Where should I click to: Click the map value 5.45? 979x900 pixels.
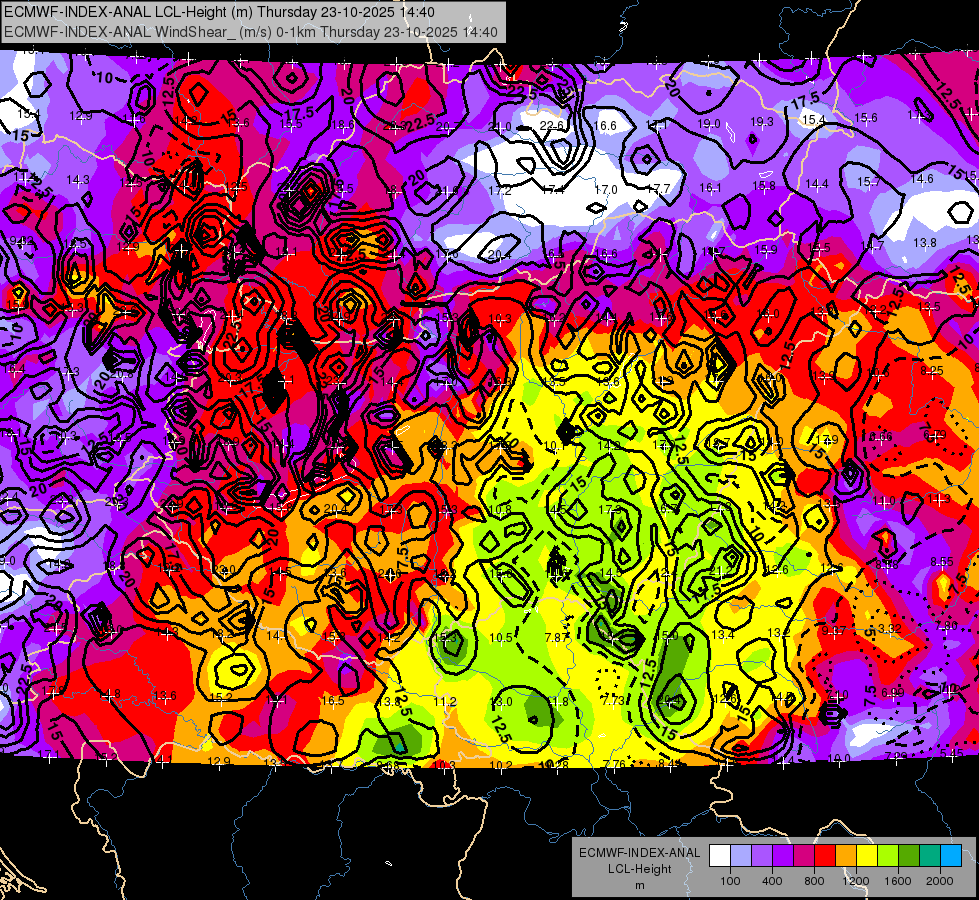(x=952, y=754)
